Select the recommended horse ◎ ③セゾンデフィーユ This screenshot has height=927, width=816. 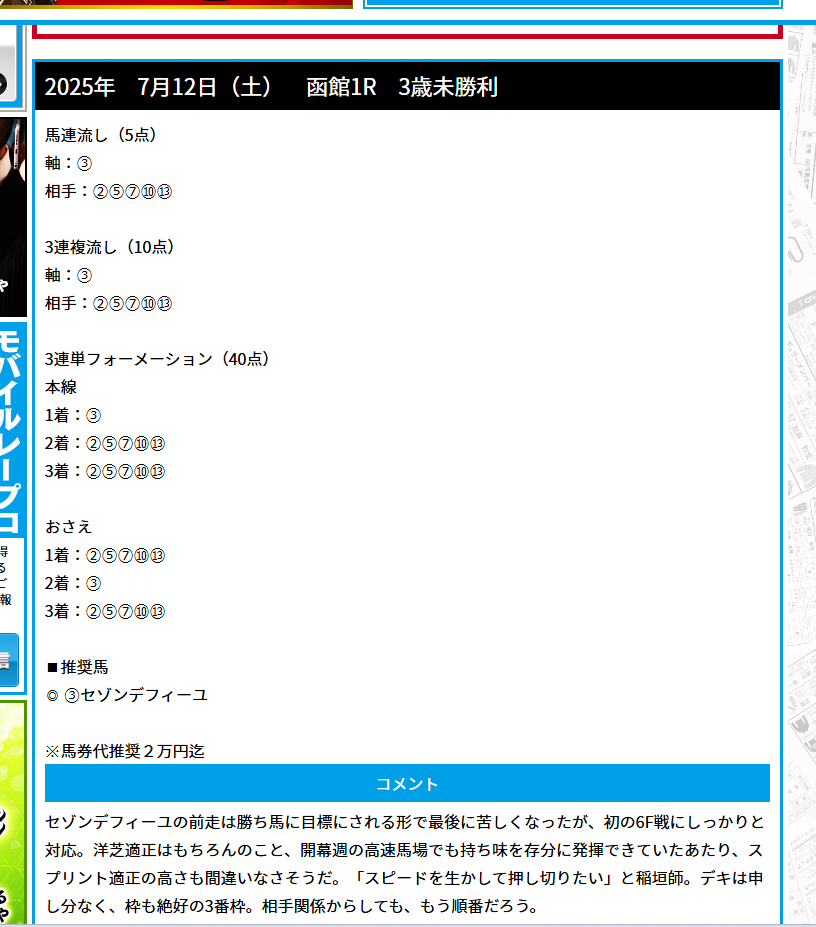[127, 695]
